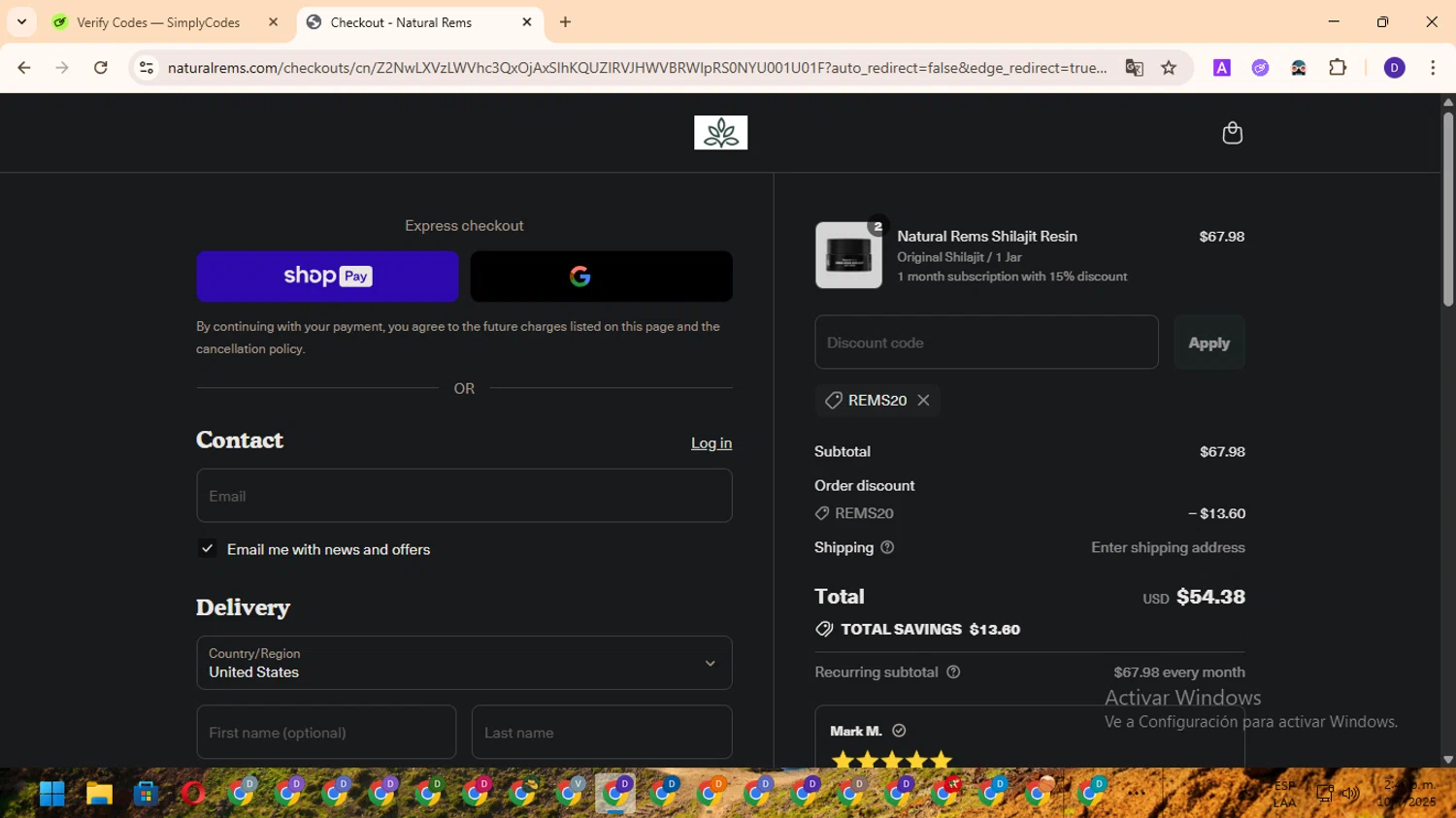Click the Mark M. verified badge icon
This screenshot has width=1456, height=818.
pos(899,731)
